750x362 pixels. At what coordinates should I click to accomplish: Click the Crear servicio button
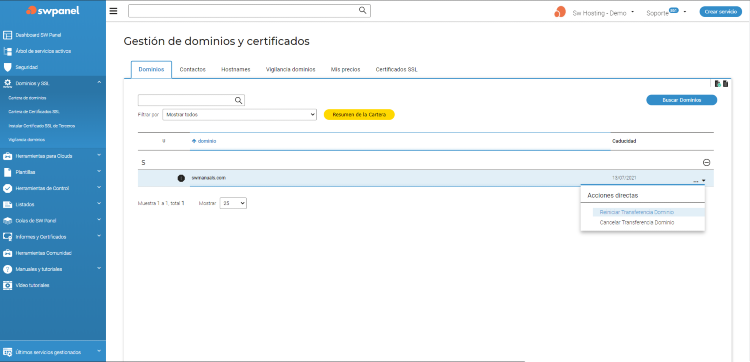[721, 12]
